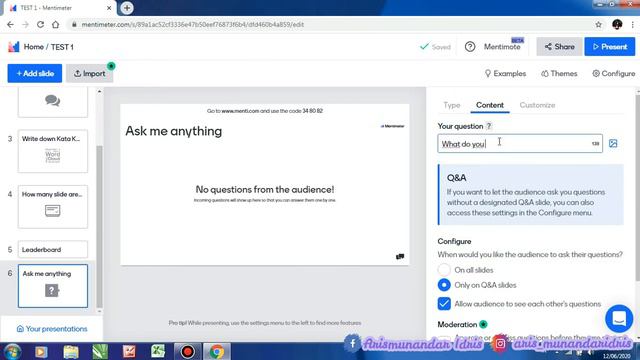
Task: Open the Mentimote beta link
Action: (502, 47)
